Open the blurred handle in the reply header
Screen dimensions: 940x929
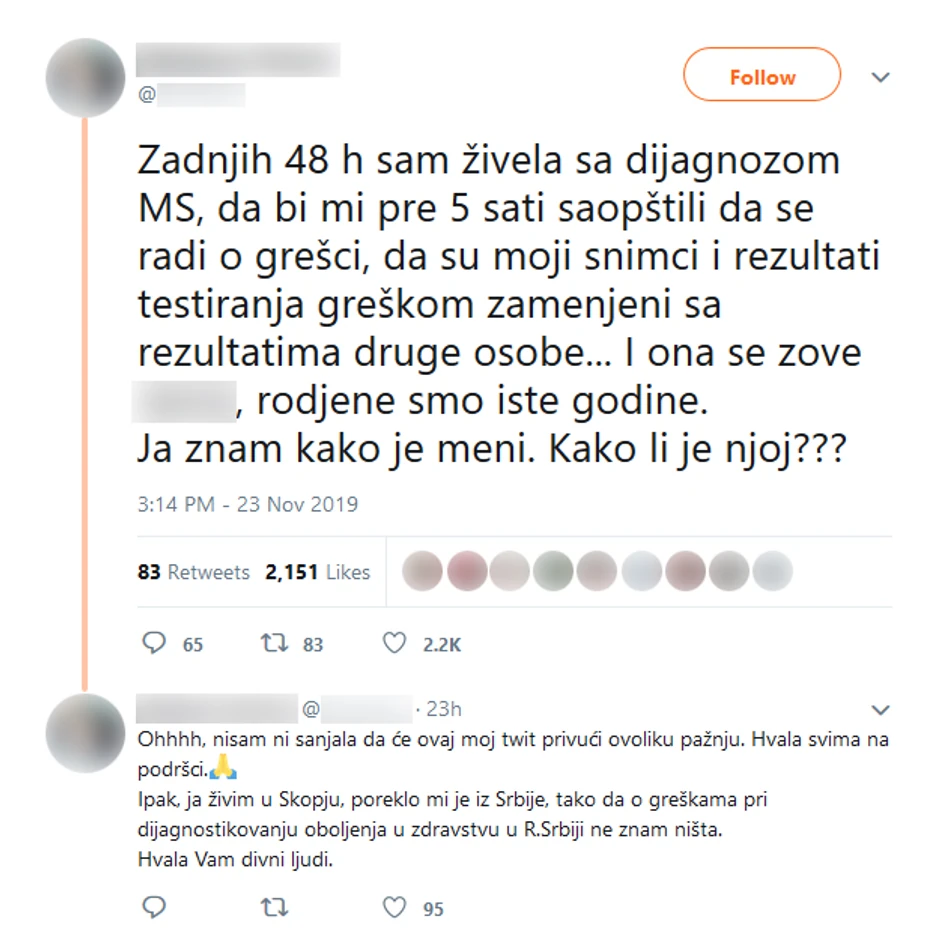tap(357, 709)
